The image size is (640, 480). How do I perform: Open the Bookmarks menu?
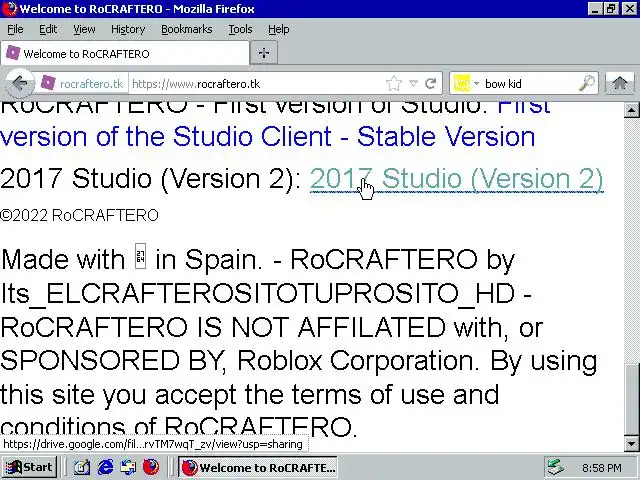(x=187, y=29)
